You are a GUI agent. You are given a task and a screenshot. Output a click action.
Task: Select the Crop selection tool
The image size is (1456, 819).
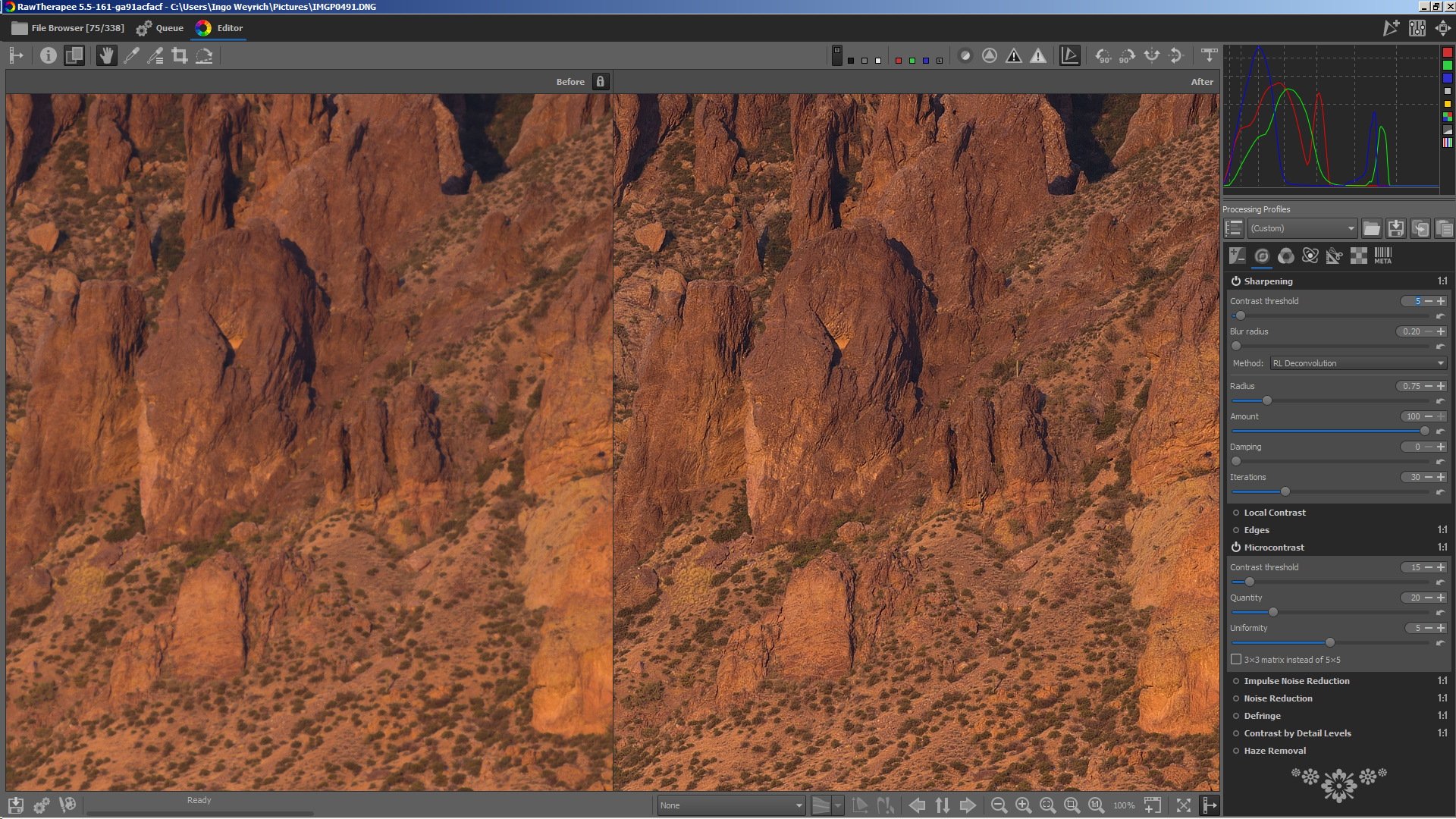[x=180, y=55]
